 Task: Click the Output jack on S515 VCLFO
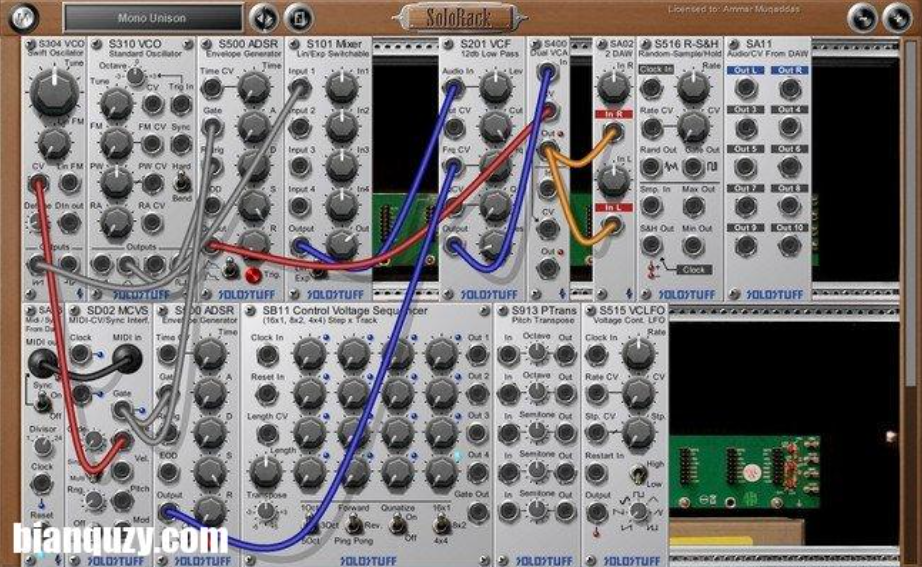click(x=596, y=512)
